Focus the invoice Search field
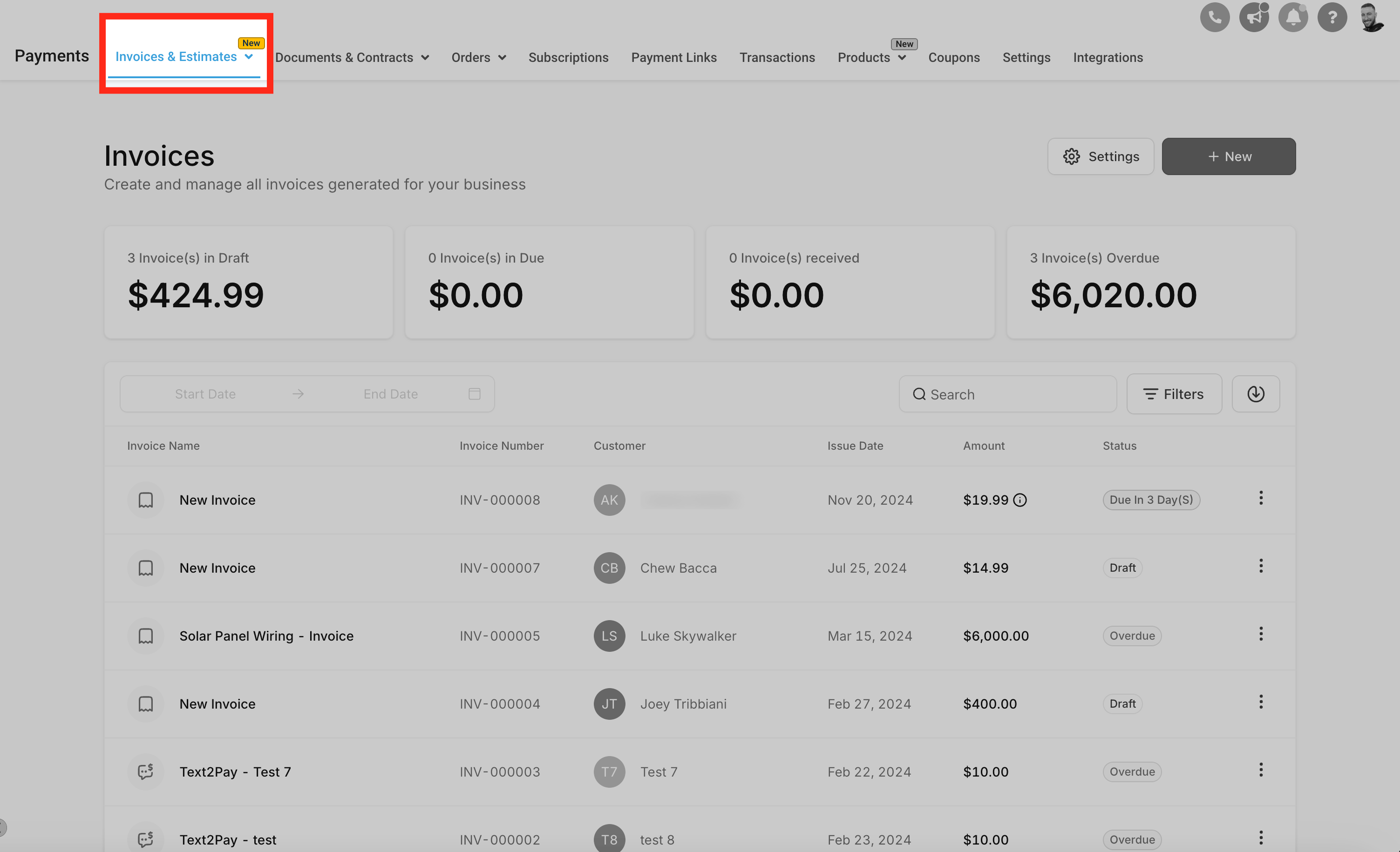Image resolution: width=1400 pixels, height=852 pixels. (x=1007, y=393)
